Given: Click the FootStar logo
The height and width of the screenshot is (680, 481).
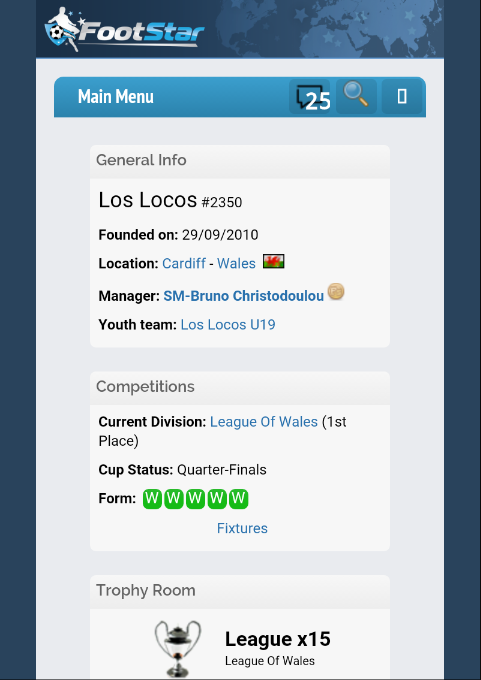Looking at the screenshot, I should click(124, 29).
